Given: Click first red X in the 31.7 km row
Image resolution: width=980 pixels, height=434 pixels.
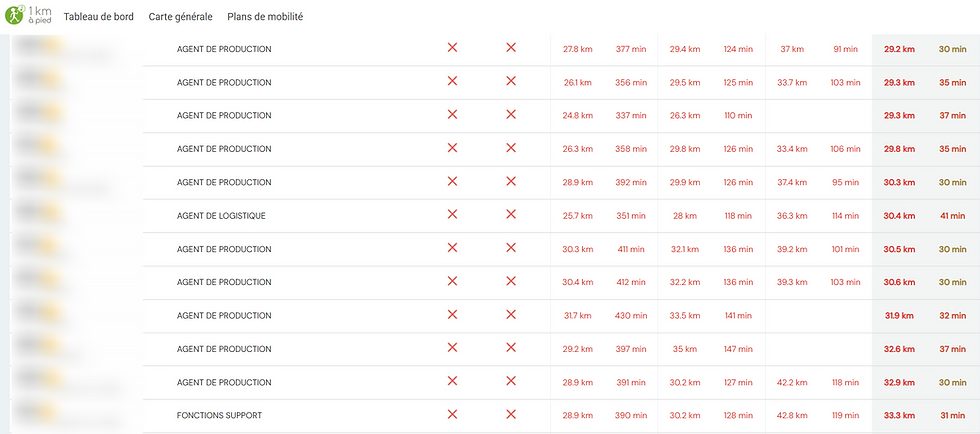Looking at the screenshot, I should (x=452, y=314).
